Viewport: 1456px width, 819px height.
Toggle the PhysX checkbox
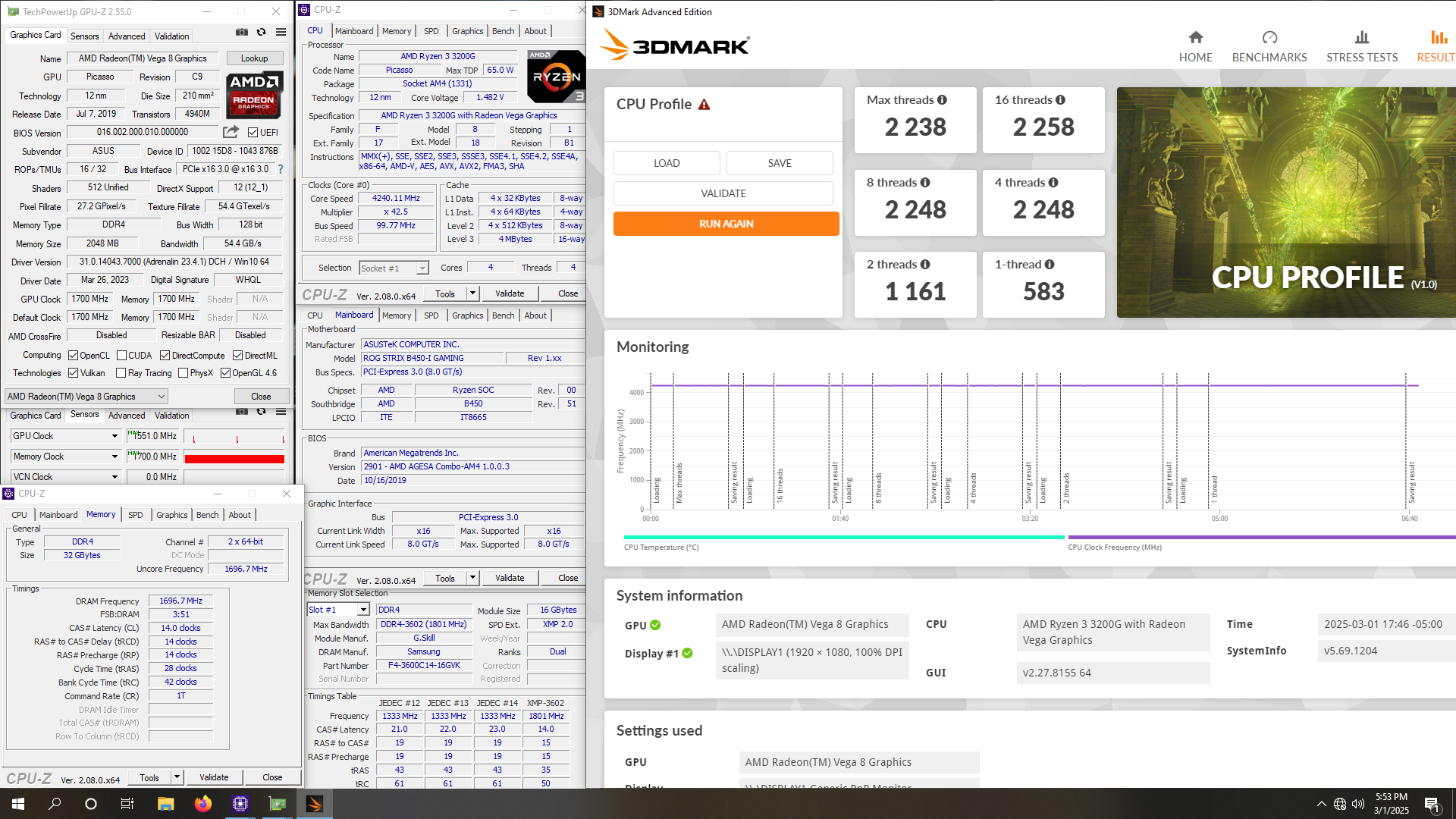click(x=184, y=373)
